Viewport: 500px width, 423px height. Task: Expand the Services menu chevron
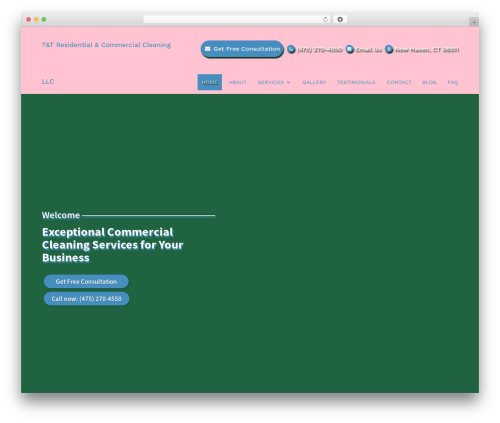[x=288, y=82]
